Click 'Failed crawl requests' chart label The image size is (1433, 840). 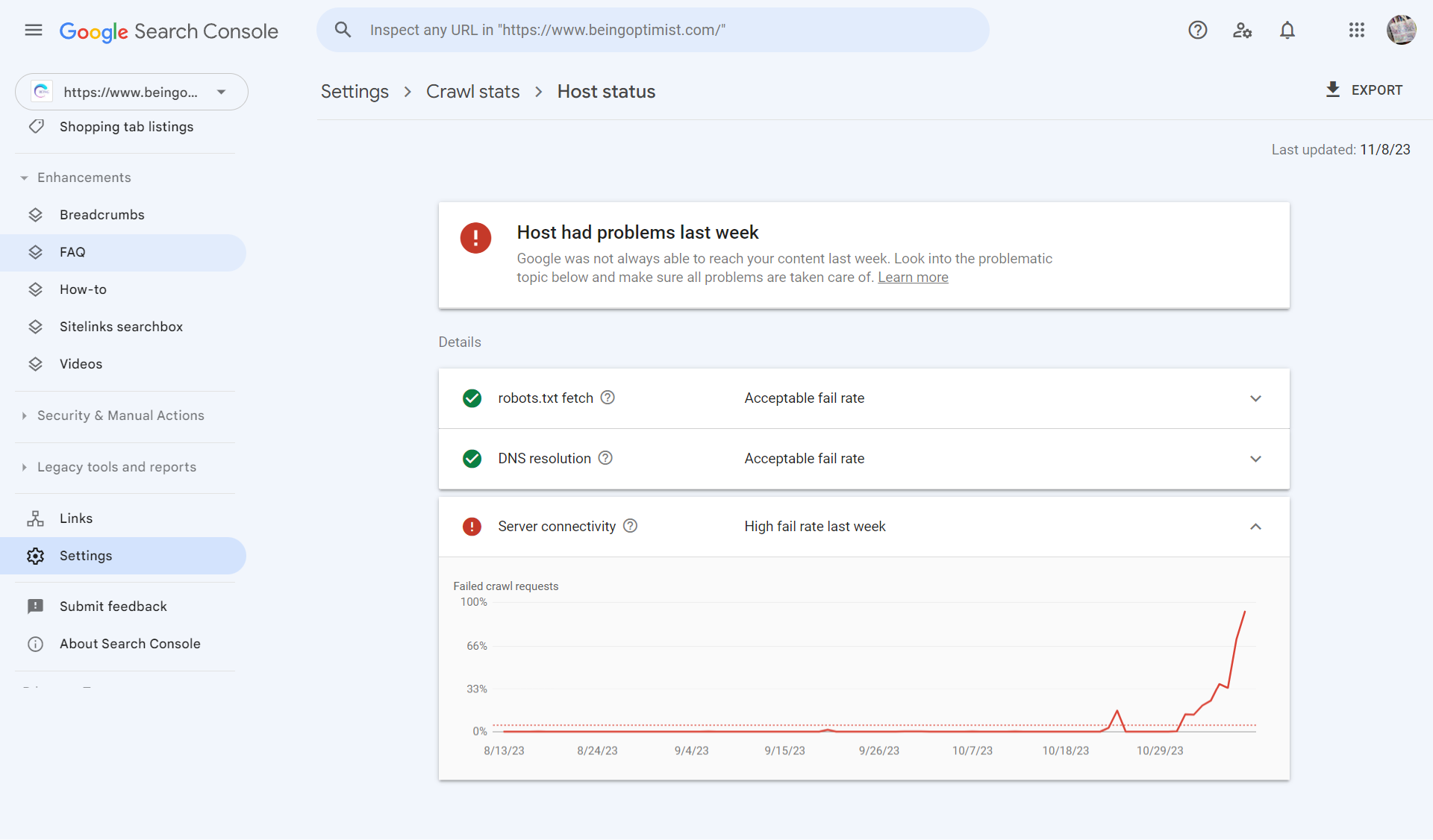505,586
